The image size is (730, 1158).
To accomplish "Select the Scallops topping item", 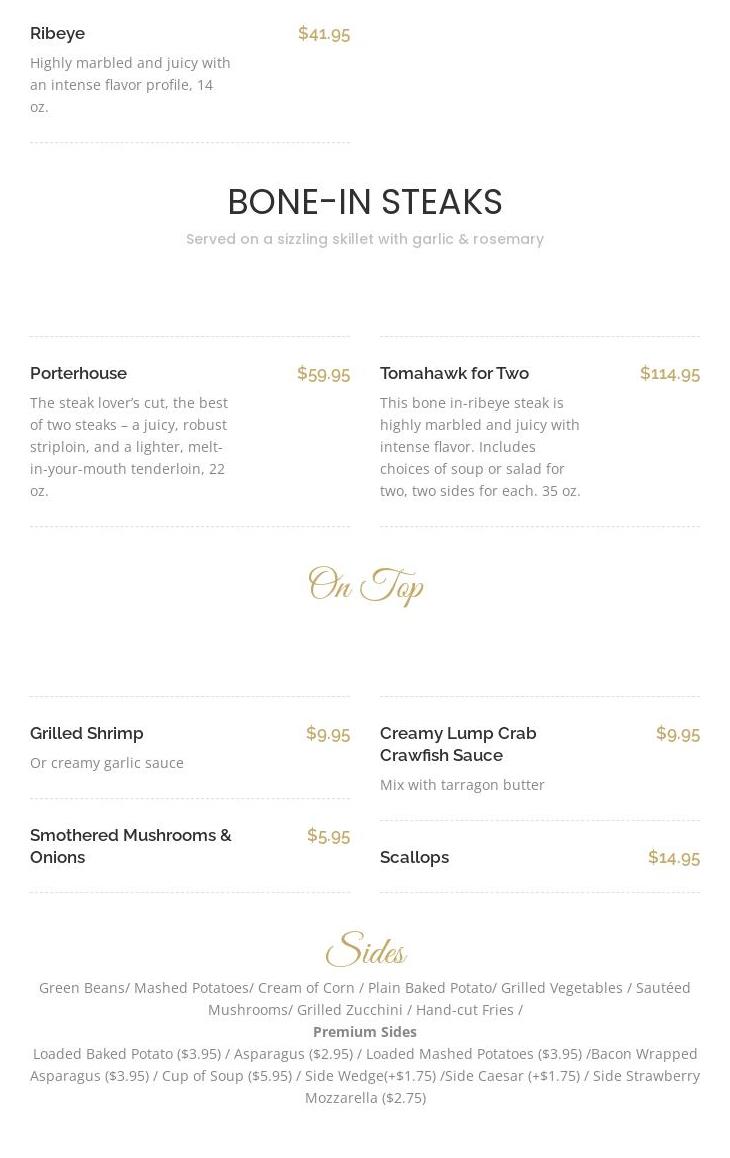I will tap(414, 857).
